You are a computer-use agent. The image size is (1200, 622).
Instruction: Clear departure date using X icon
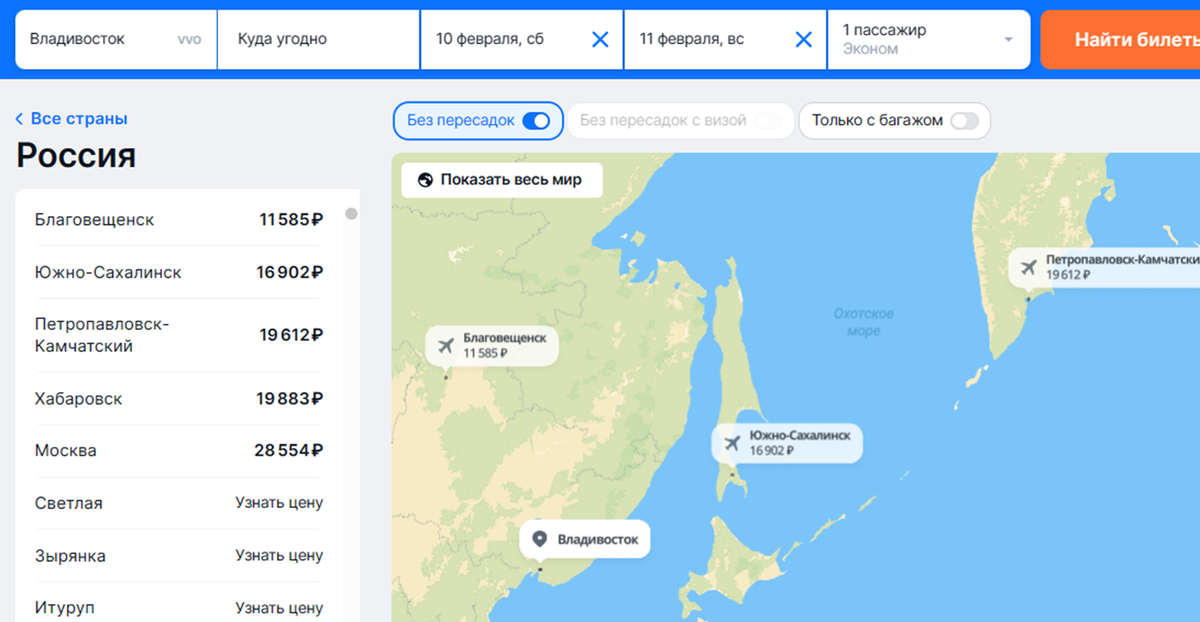599,39
